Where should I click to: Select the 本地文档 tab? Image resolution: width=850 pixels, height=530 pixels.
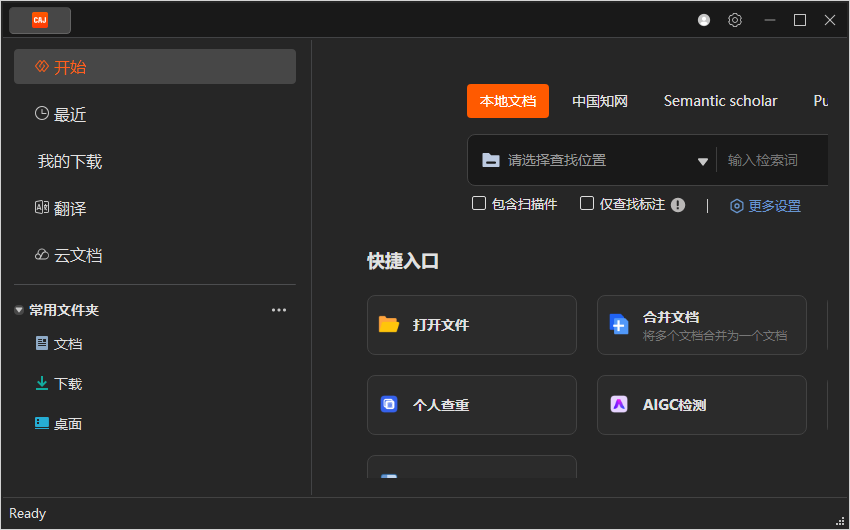tap(507, 101)
